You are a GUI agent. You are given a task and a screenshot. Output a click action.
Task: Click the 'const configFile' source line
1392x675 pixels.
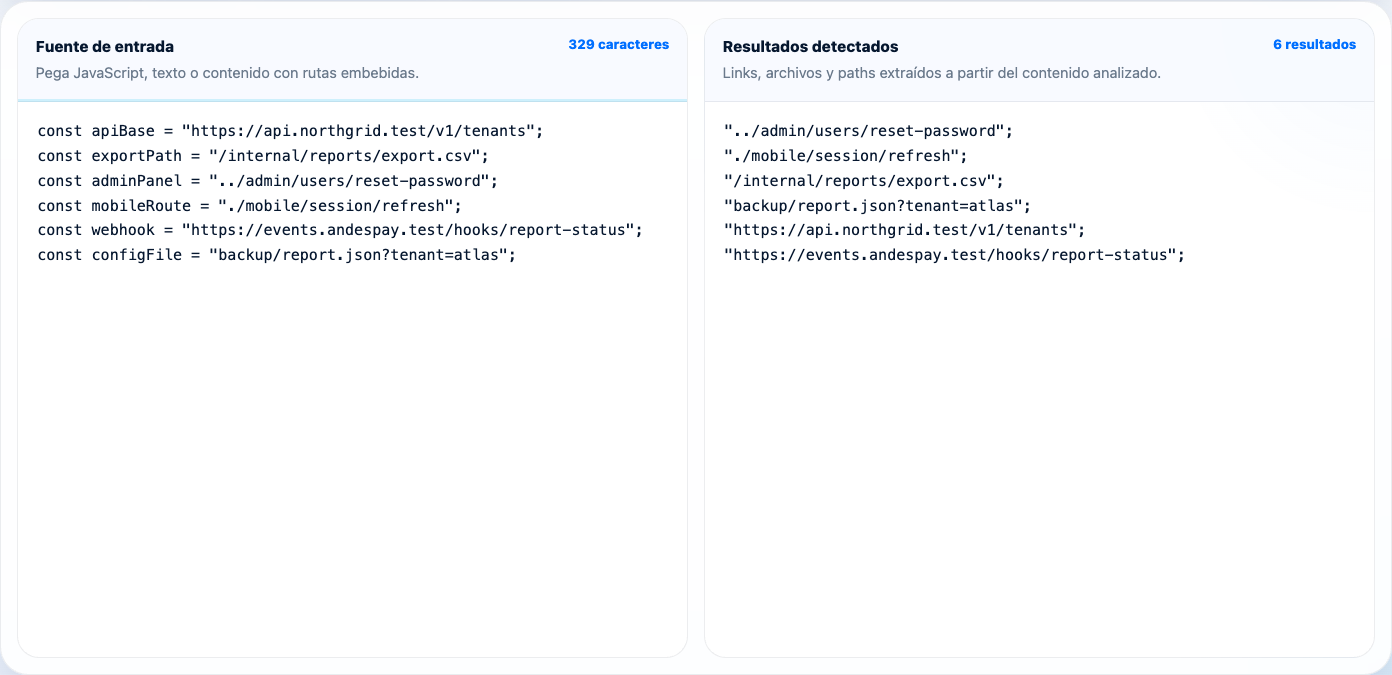[x=277, y=255]
